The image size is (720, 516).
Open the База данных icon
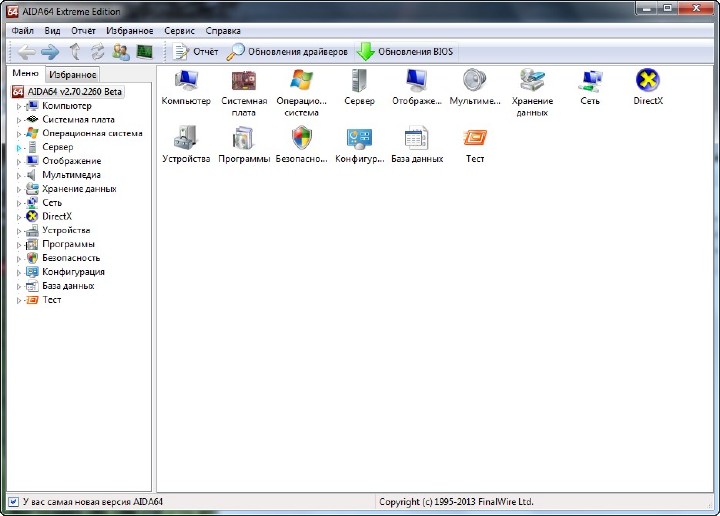click(417, 140)
